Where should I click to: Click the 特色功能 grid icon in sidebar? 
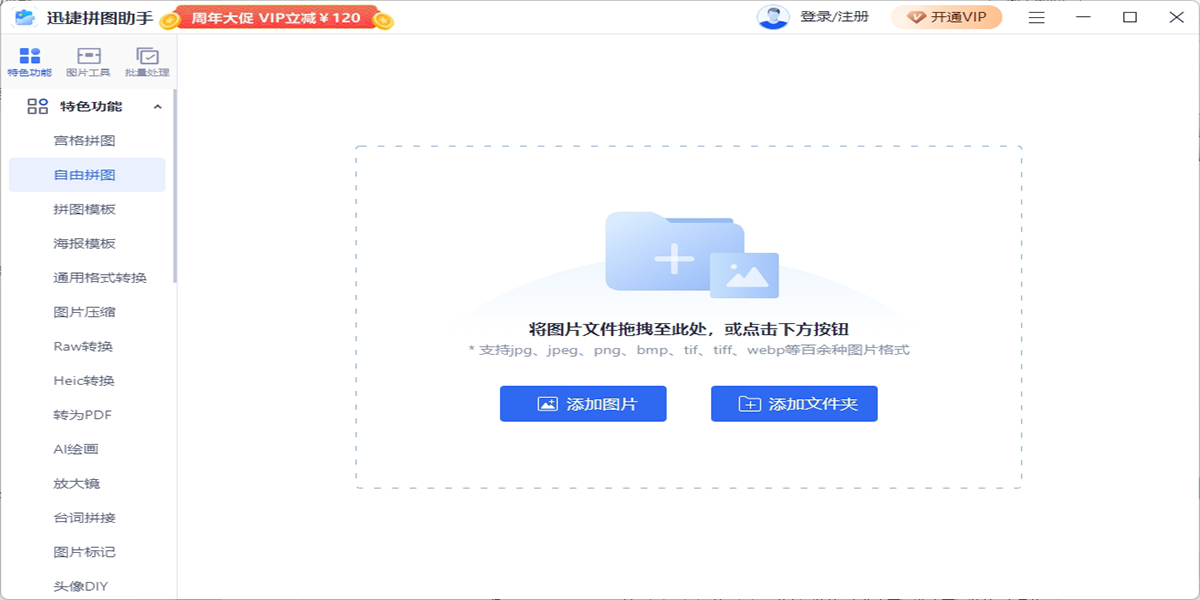pyautogui.click(x=38, y=106)
